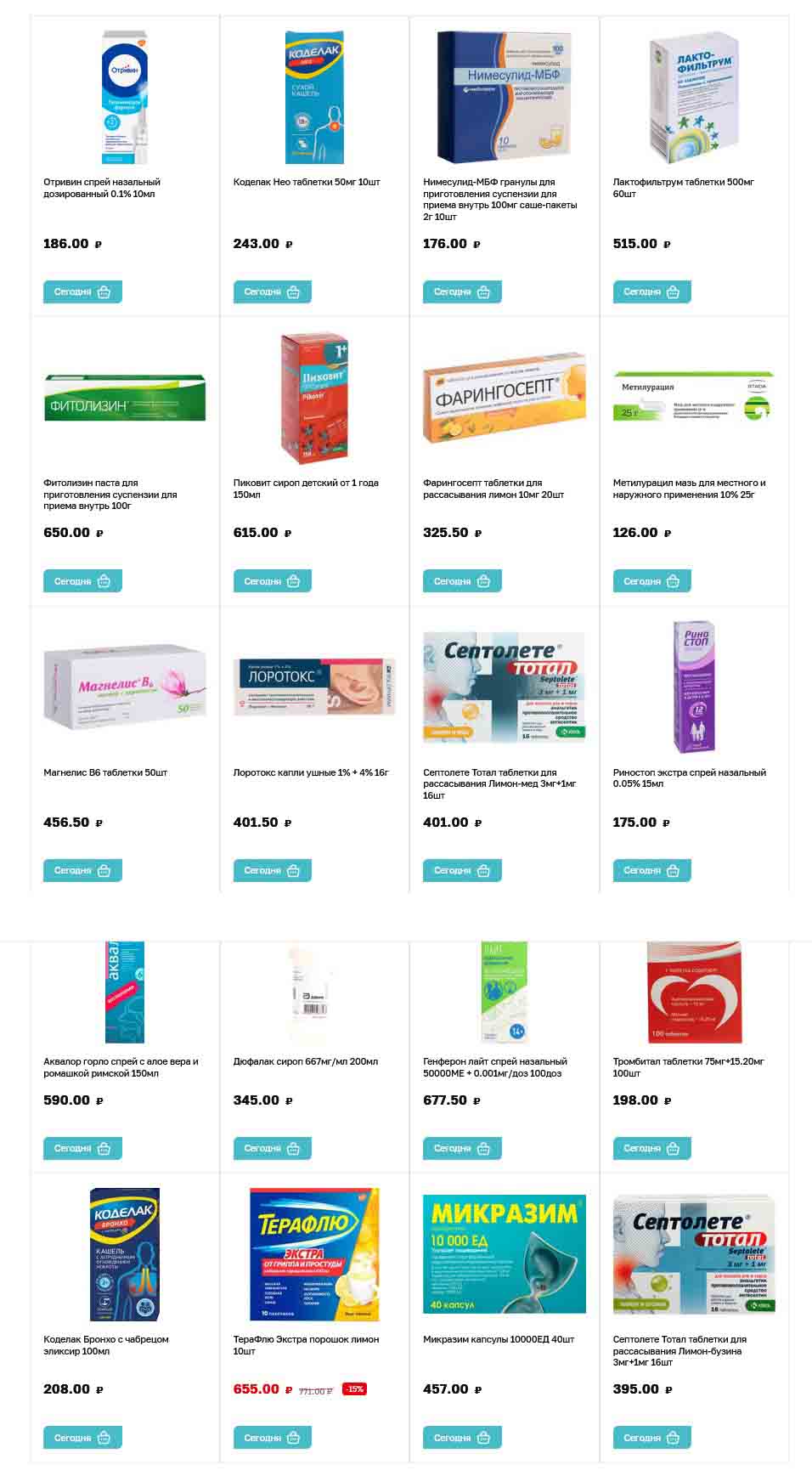The width and height of the screenshot is (812, 1476).
Task: Click basket icon for Микразим капсулы
Action: coord(484,1439)
